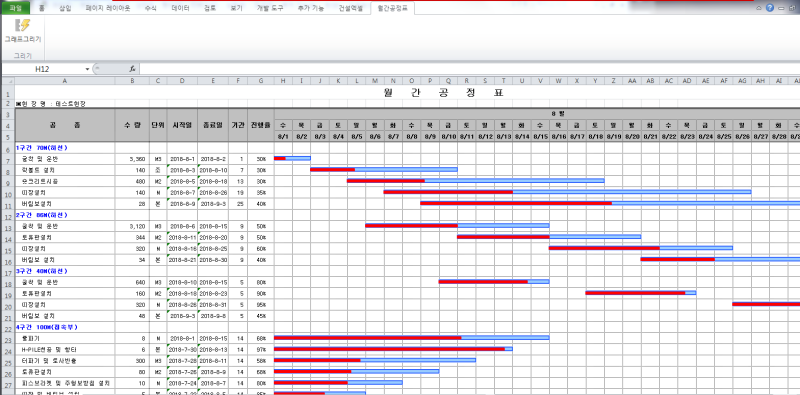
Task: Click the 그래프그리기 lightning graph icon
Action: click(x=22, y=26)
